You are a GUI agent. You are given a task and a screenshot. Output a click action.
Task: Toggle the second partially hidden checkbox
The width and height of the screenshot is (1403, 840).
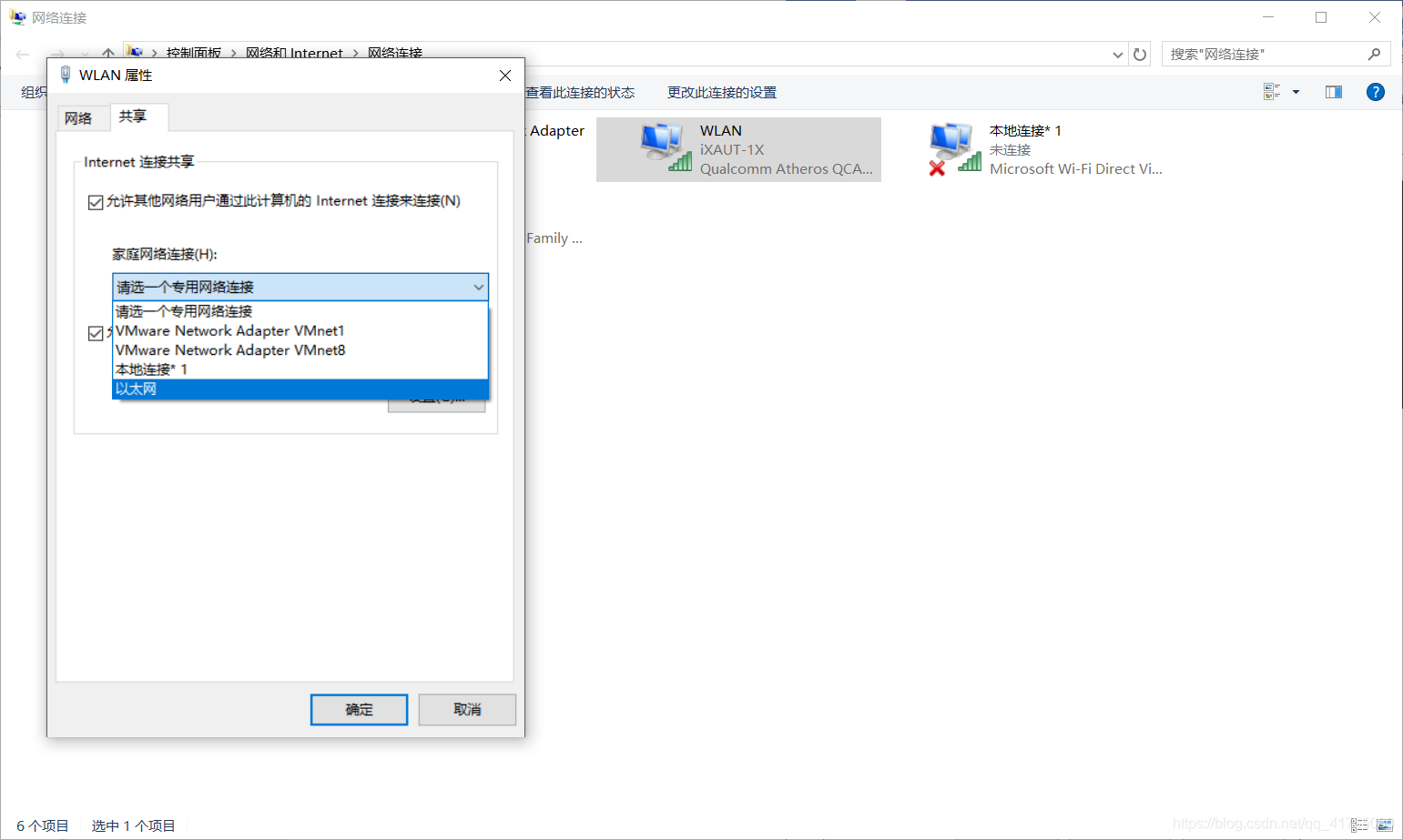96,333
